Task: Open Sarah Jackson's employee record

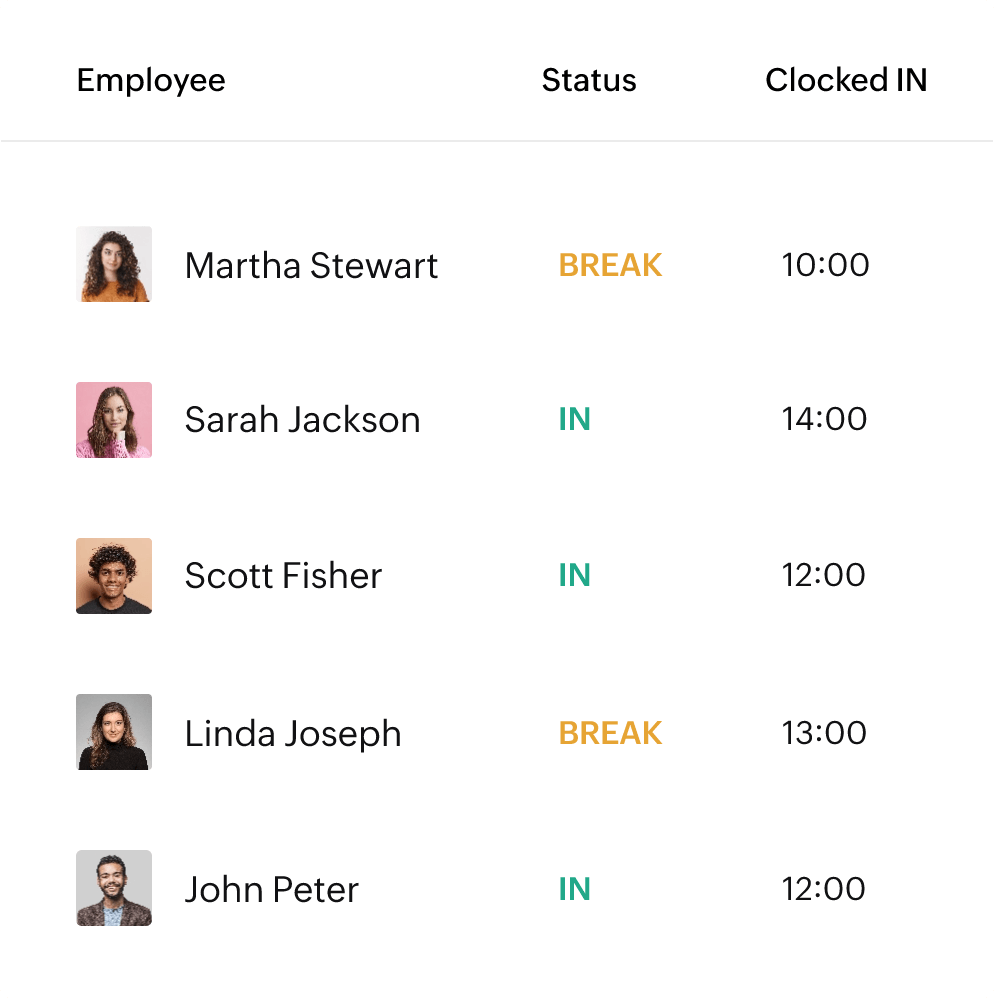Action: 302,420
